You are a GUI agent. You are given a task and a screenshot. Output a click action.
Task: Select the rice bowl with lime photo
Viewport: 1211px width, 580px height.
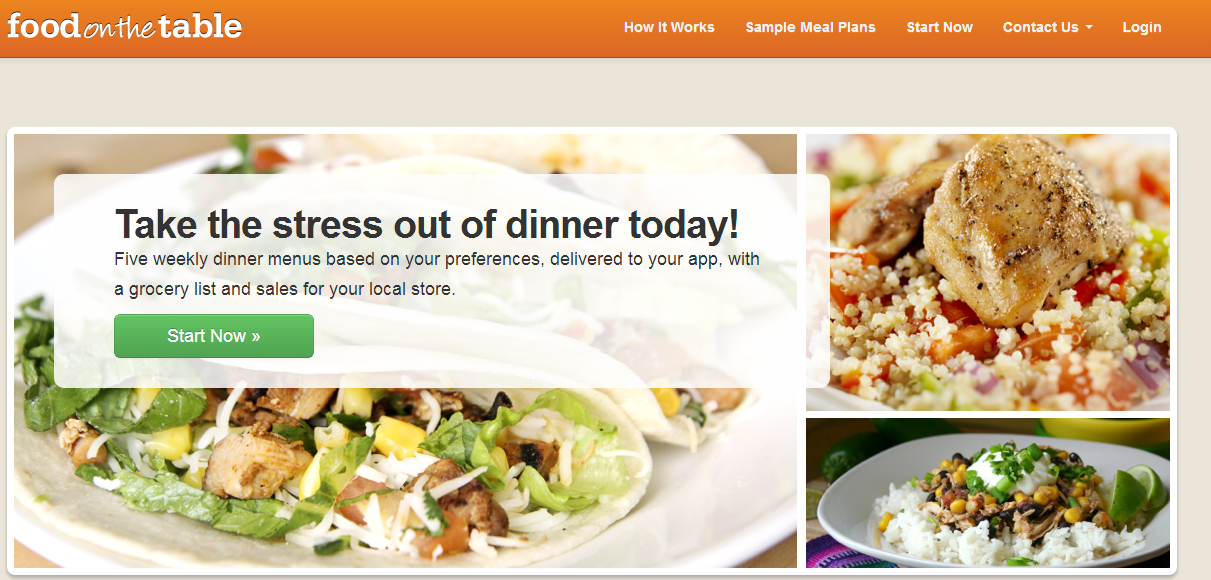(x=988, y=493)
